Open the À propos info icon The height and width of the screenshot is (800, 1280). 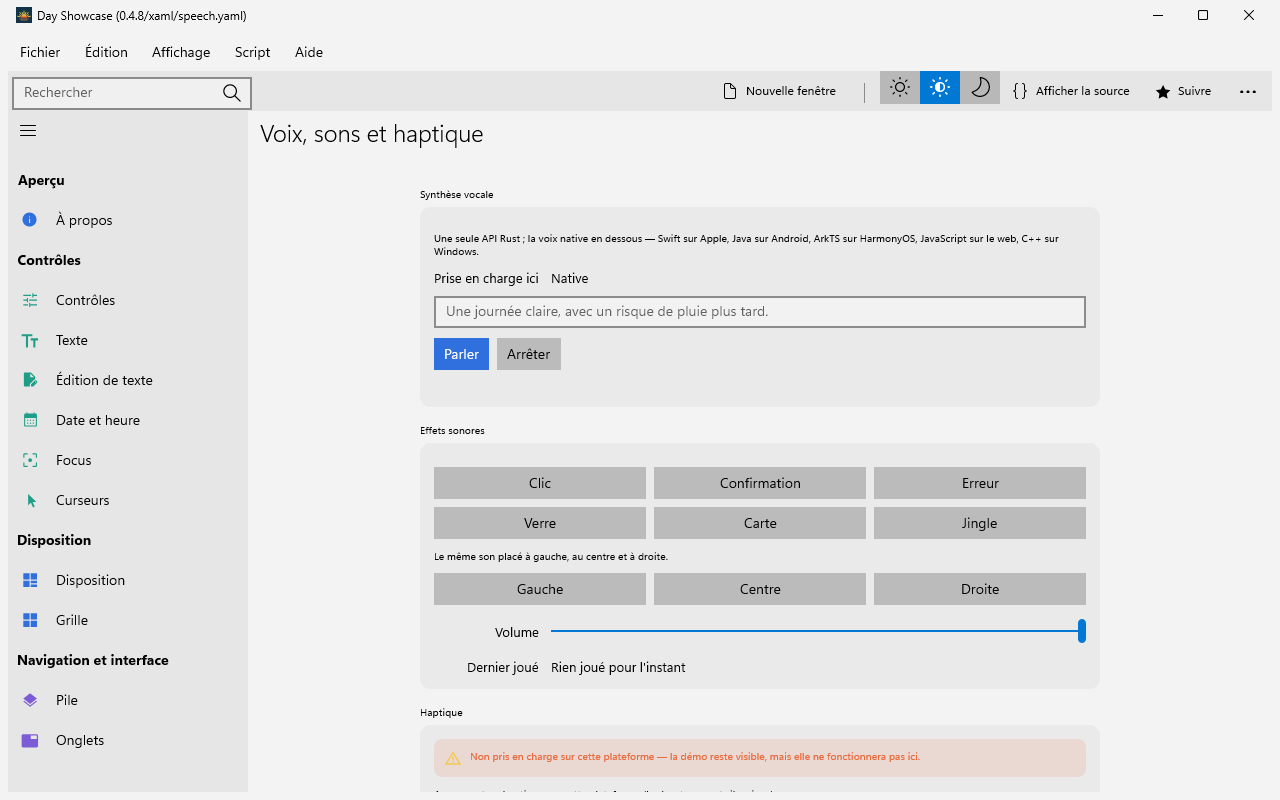pyautogui.click(x=30, y=220)
